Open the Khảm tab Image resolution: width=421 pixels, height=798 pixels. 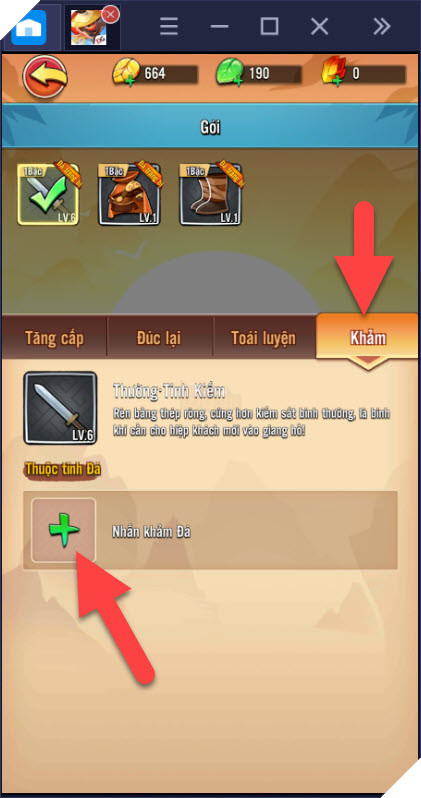point(368,337)
